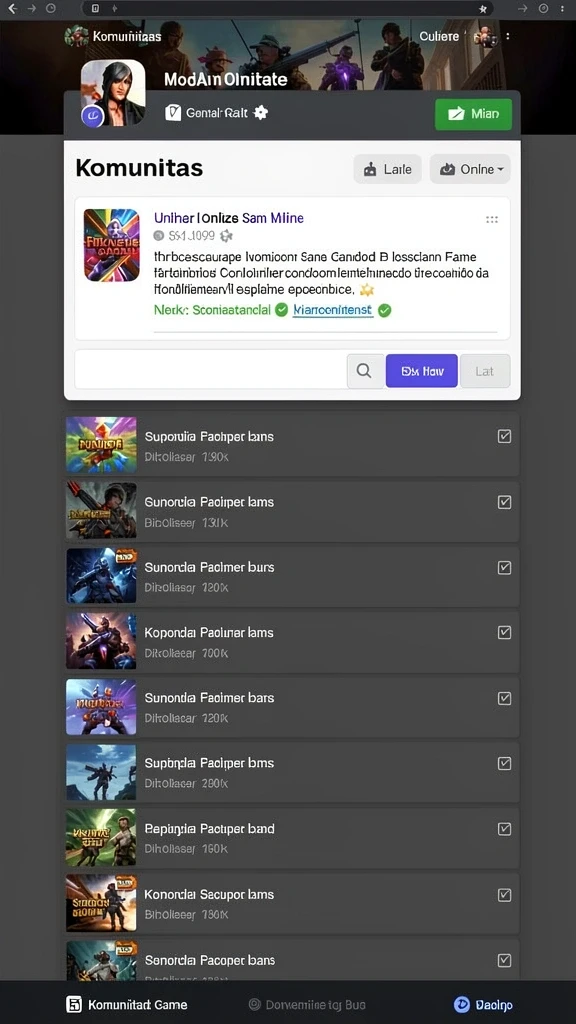This screenshot has width=576, height=1024.
Task: Click the browser reload icon
Action: tap(51, 8)
